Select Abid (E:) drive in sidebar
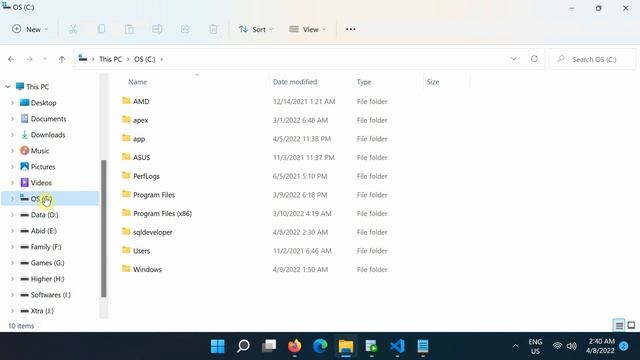Image resolution: width=640 pixels, height=360 pixels. pyautogui.click(x=44, y=231)
